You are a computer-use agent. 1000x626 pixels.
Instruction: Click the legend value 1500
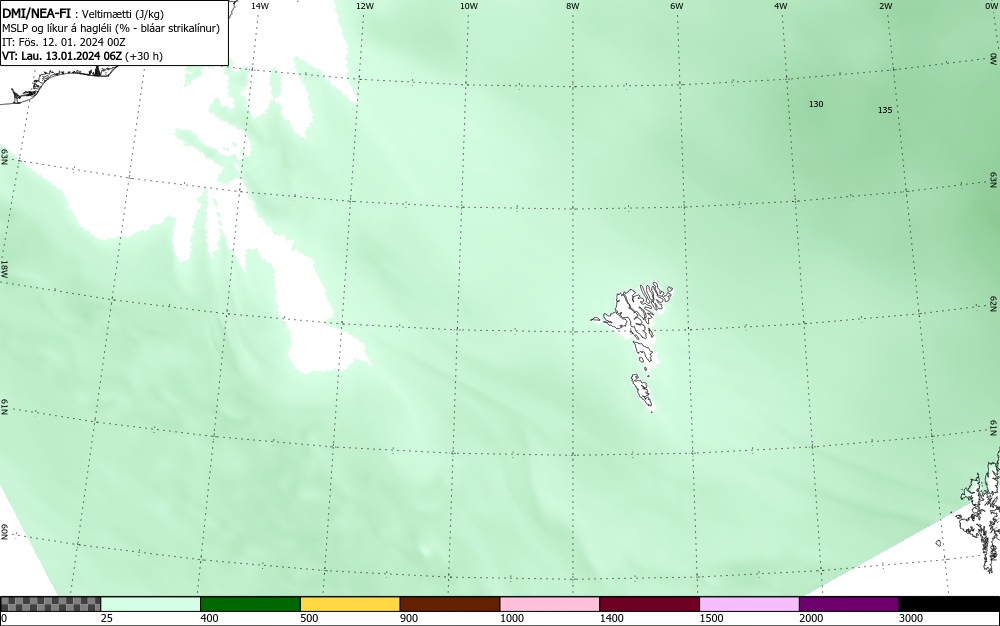[x=711, y=618]
